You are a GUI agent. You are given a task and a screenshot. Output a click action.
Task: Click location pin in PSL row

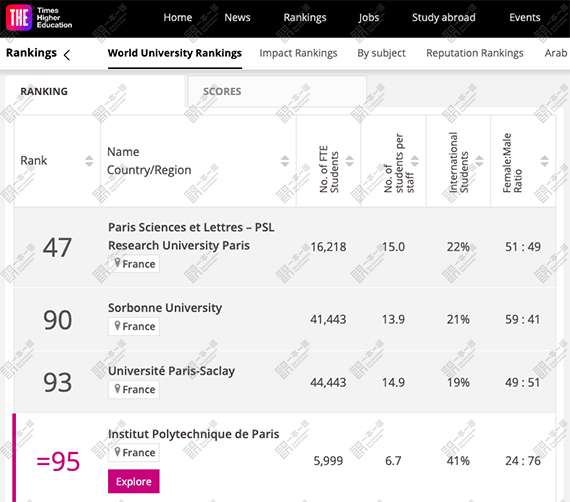click(x=117, y=263)
